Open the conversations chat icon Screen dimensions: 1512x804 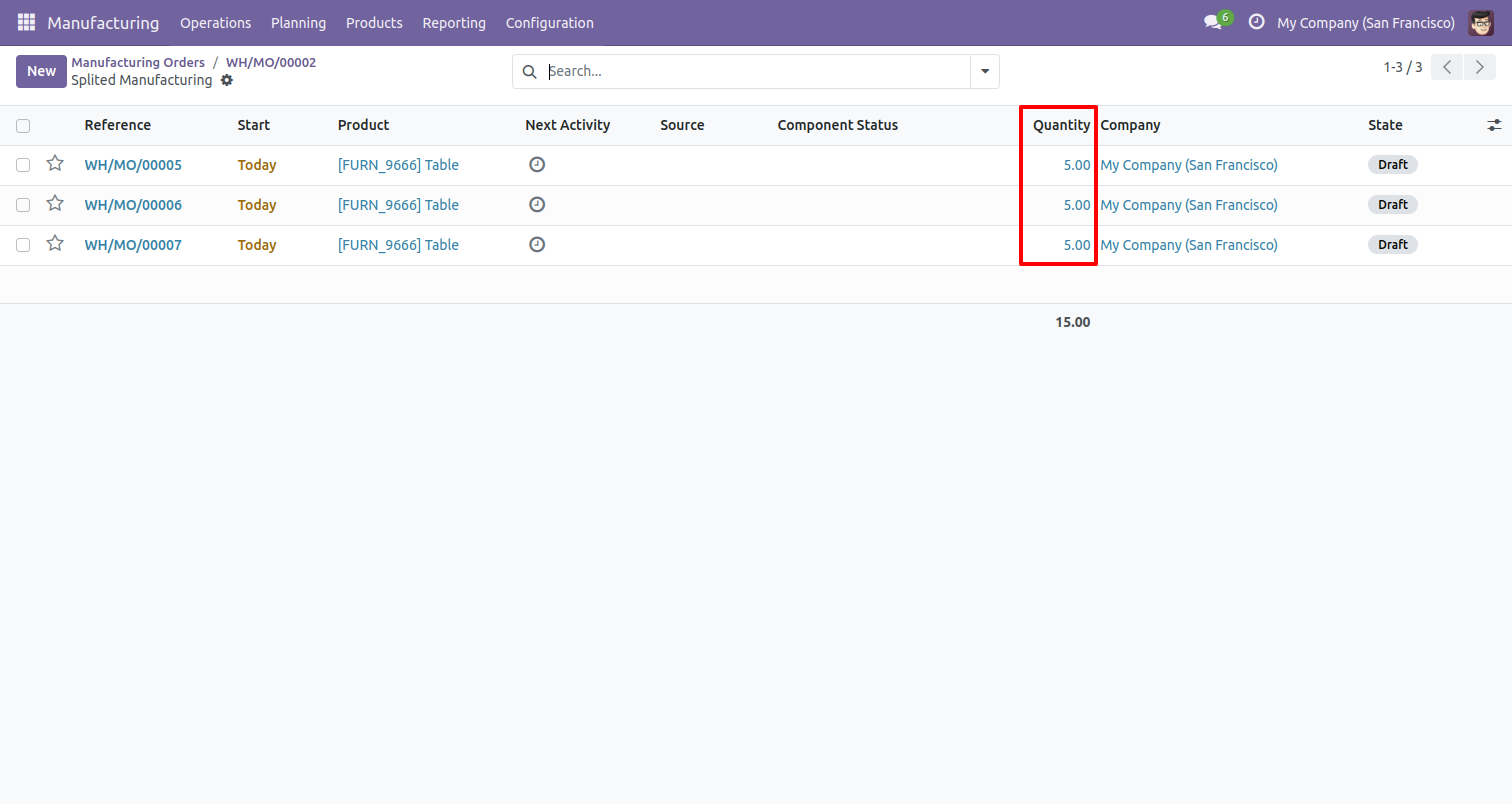(1213, 22)
